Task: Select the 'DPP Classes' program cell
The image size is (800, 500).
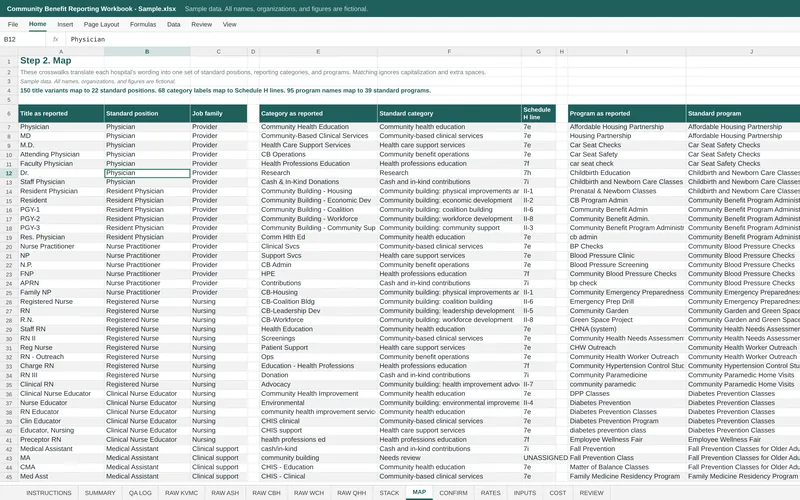Action: [627, 393]
